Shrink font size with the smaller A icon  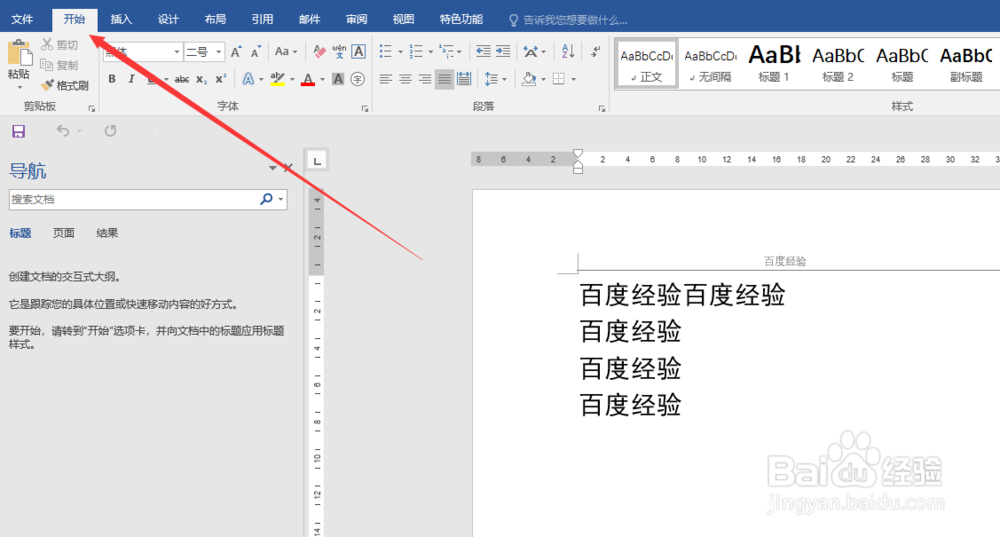point(256,52)
